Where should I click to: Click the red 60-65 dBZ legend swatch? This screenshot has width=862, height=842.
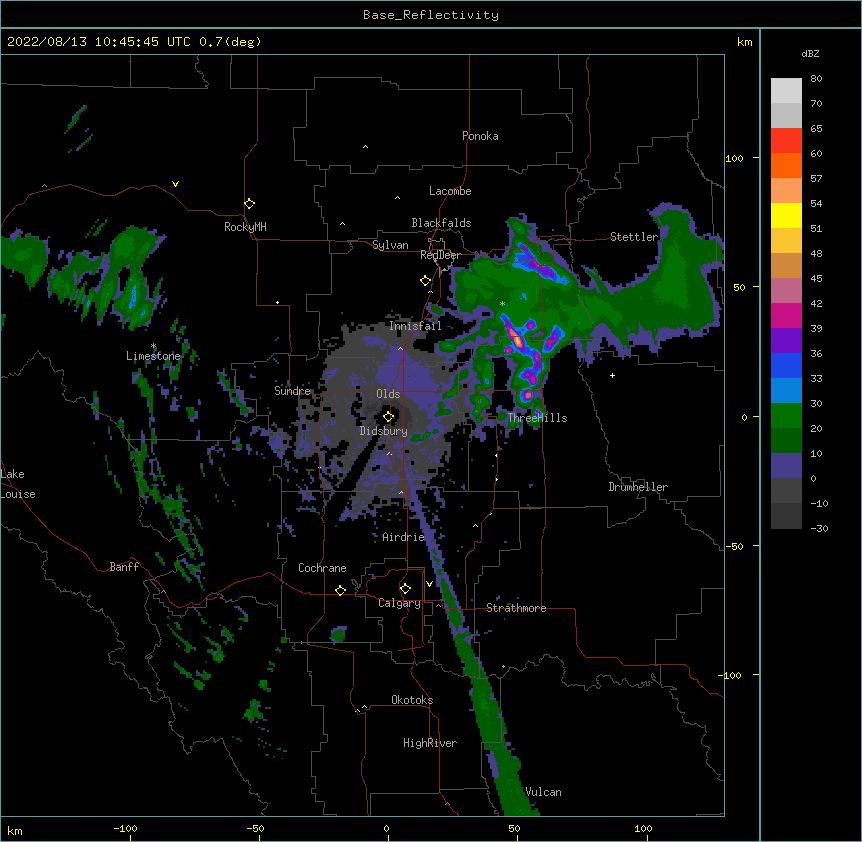point(786,141)
